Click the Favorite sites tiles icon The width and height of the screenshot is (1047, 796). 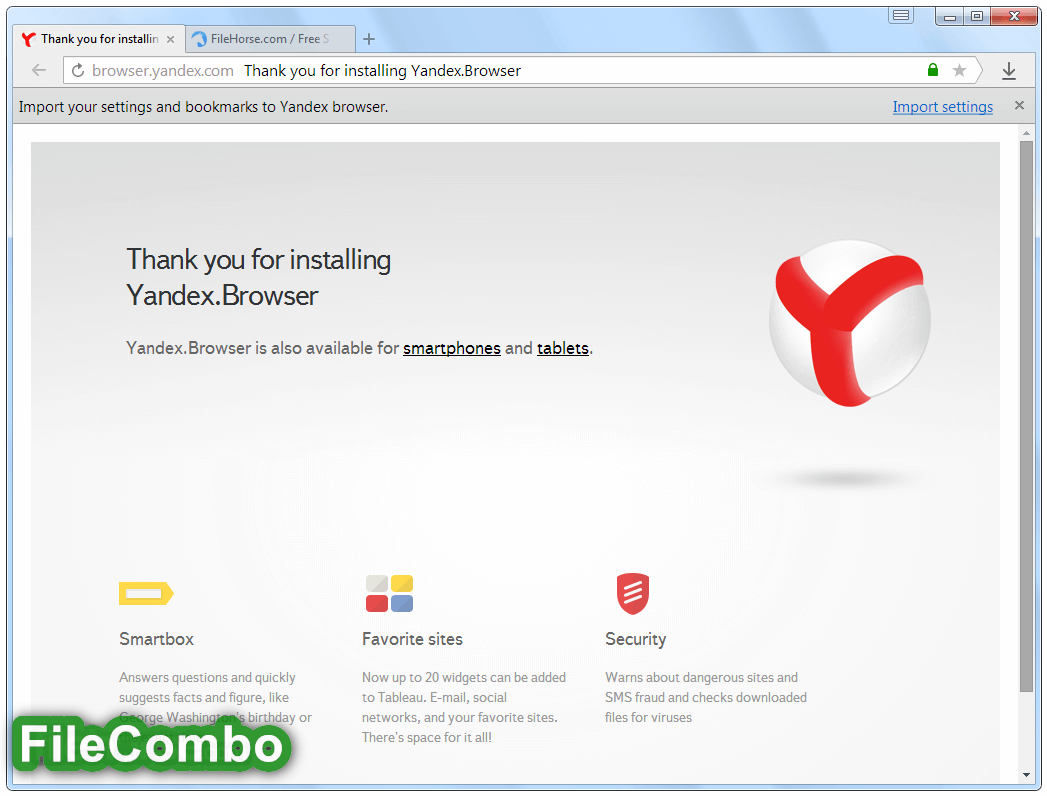click(x=389, y=593)
